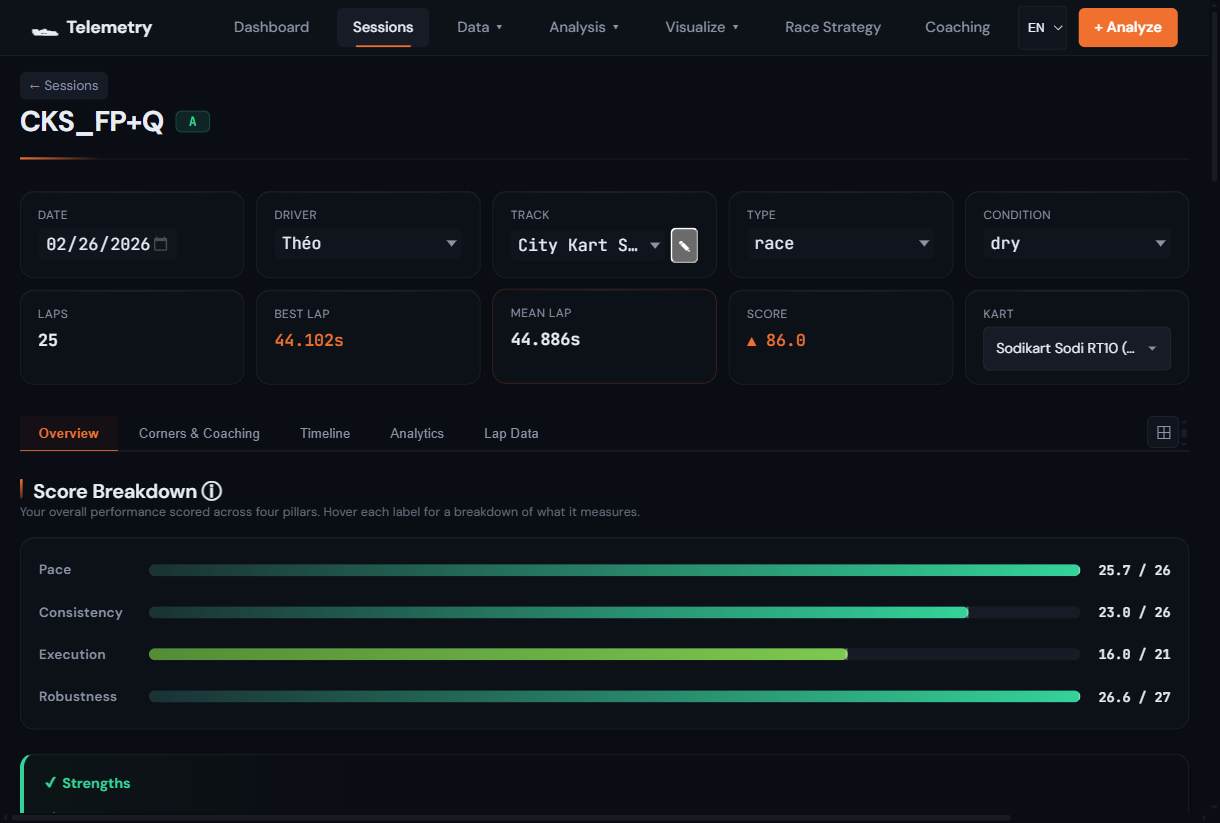Open the Driver dropdown showing Théo
This screenshot has height=823, width=1220.
pos(368,243)
